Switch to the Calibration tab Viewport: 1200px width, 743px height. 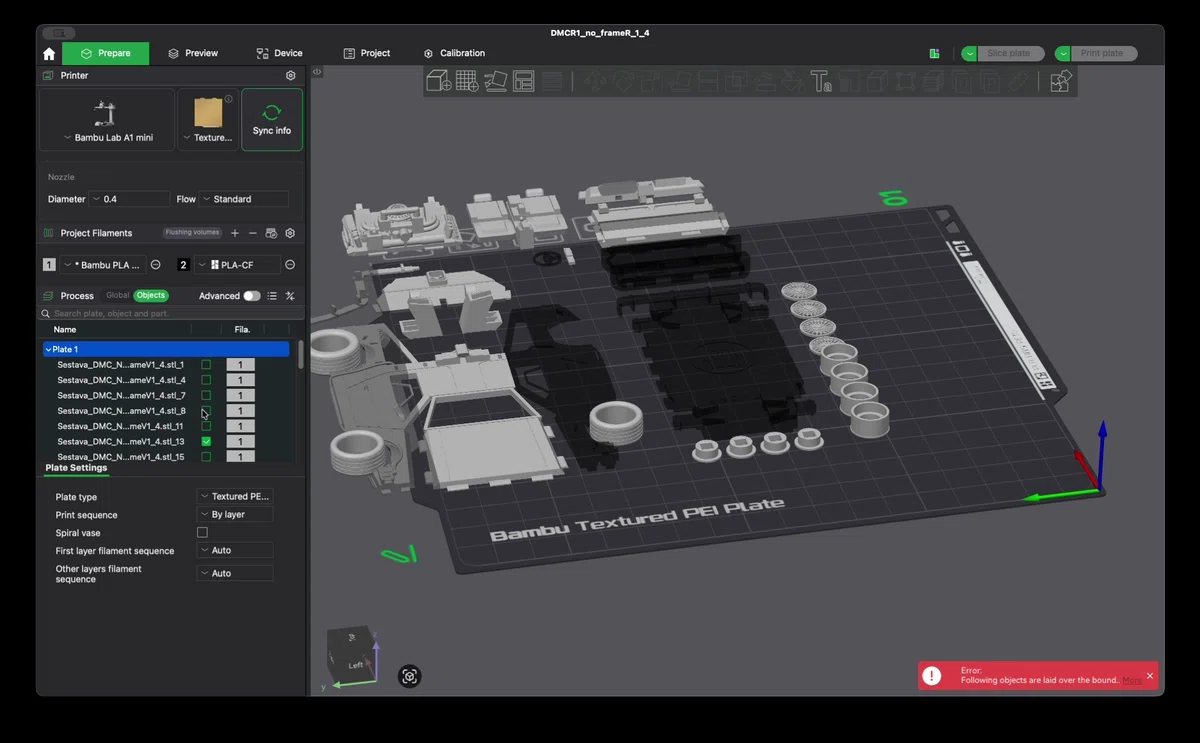454,53
